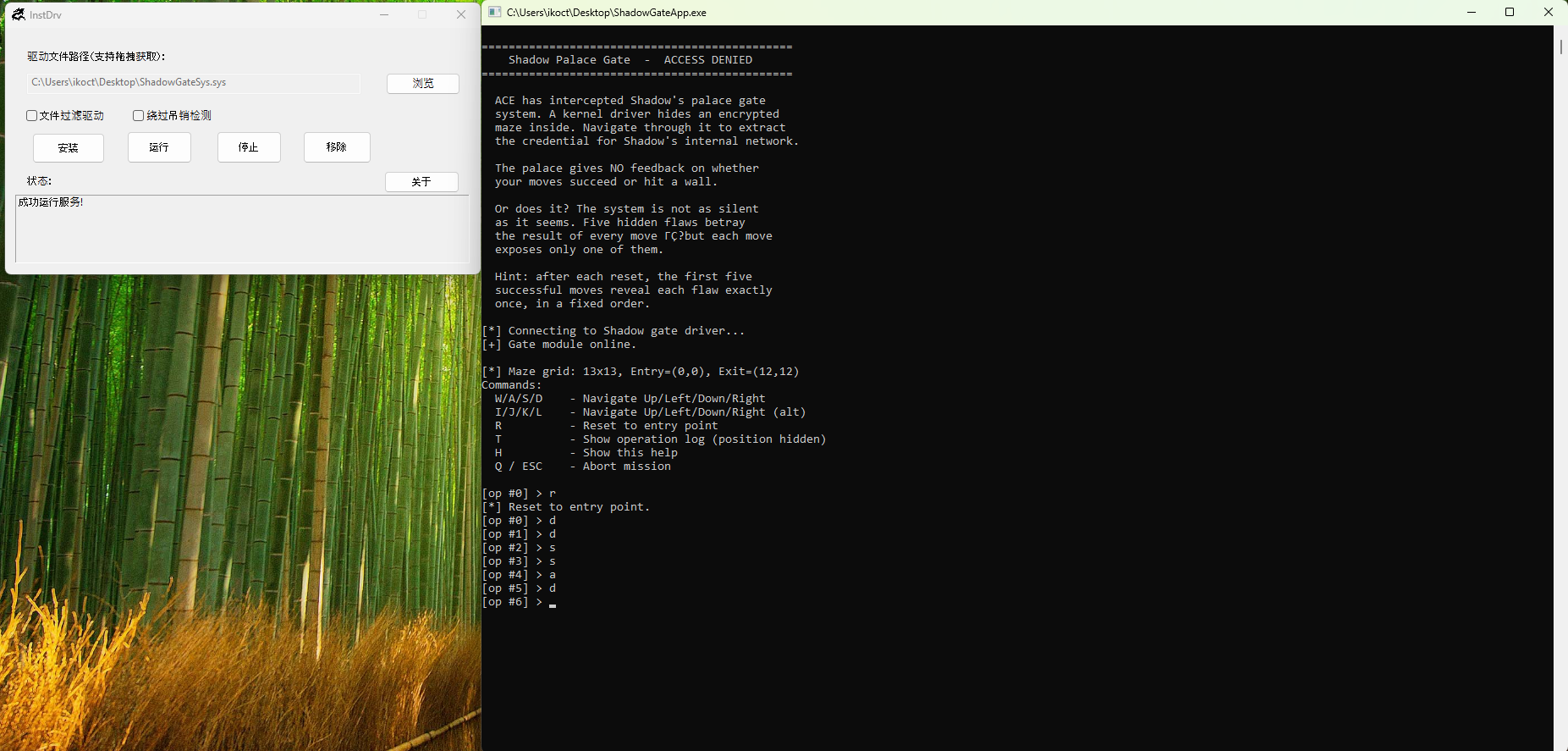The image size is (1568, 751).
Task: Click the 运行 run button
Action: coord(159,147)
